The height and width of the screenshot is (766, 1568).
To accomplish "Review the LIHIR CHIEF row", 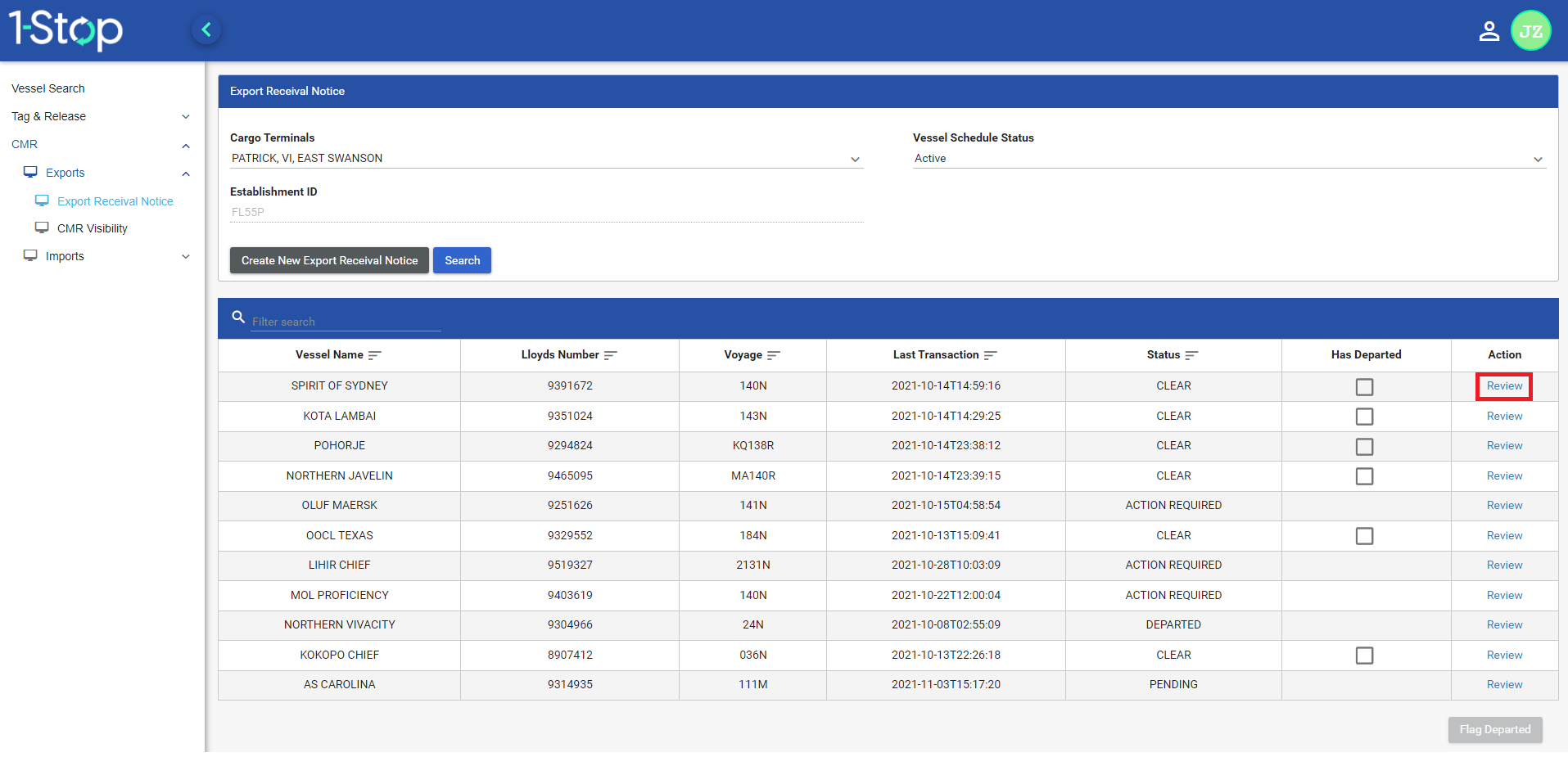I will coord(1504,565).
